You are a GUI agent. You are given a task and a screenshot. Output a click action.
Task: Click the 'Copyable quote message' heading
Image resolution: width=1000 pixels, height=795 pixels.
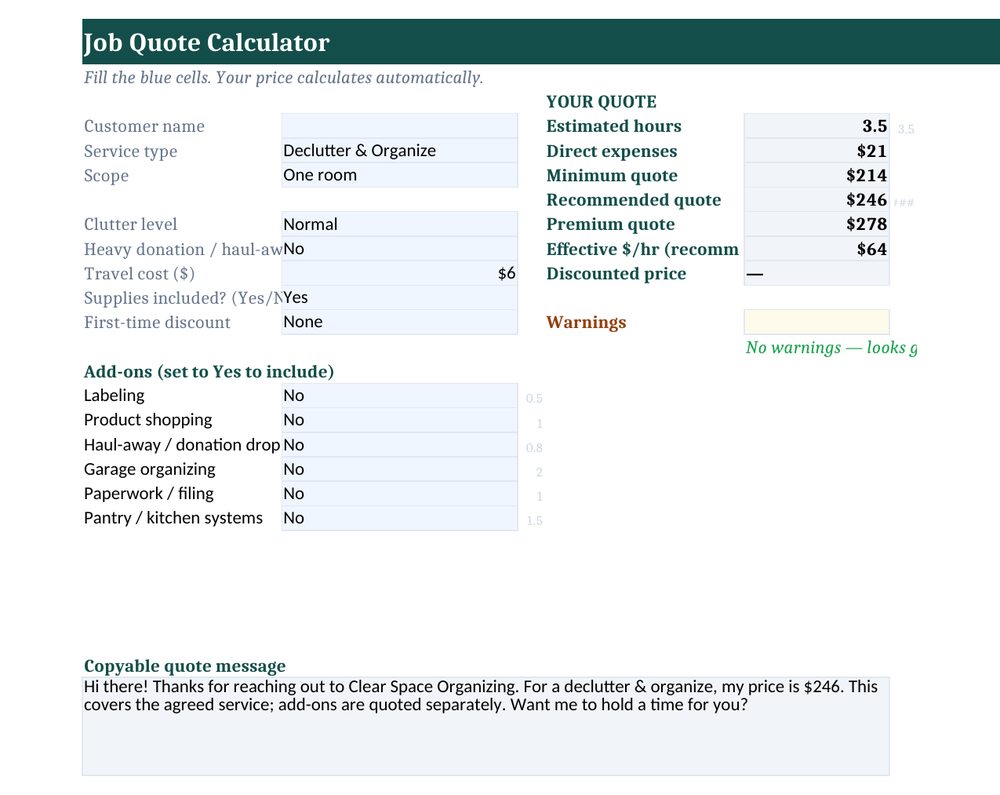point(184,666)
